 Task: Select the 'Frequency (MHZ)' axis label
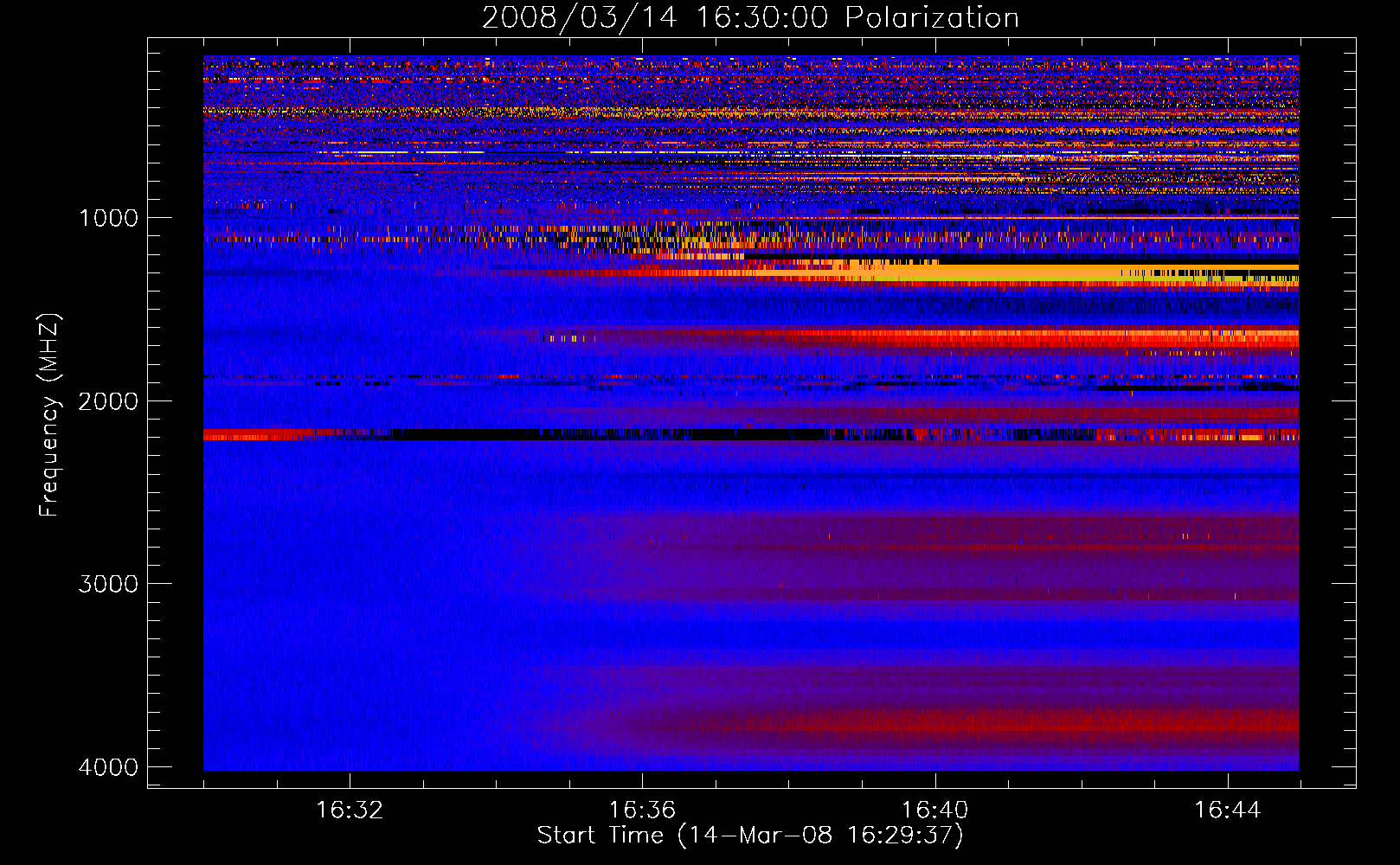pos(49,415)
